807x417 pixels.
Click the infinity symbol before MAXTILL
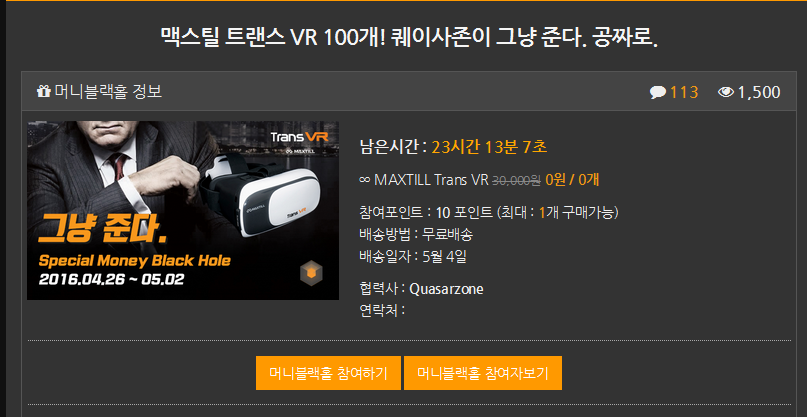pyautogui.click(x=364, y=180)
